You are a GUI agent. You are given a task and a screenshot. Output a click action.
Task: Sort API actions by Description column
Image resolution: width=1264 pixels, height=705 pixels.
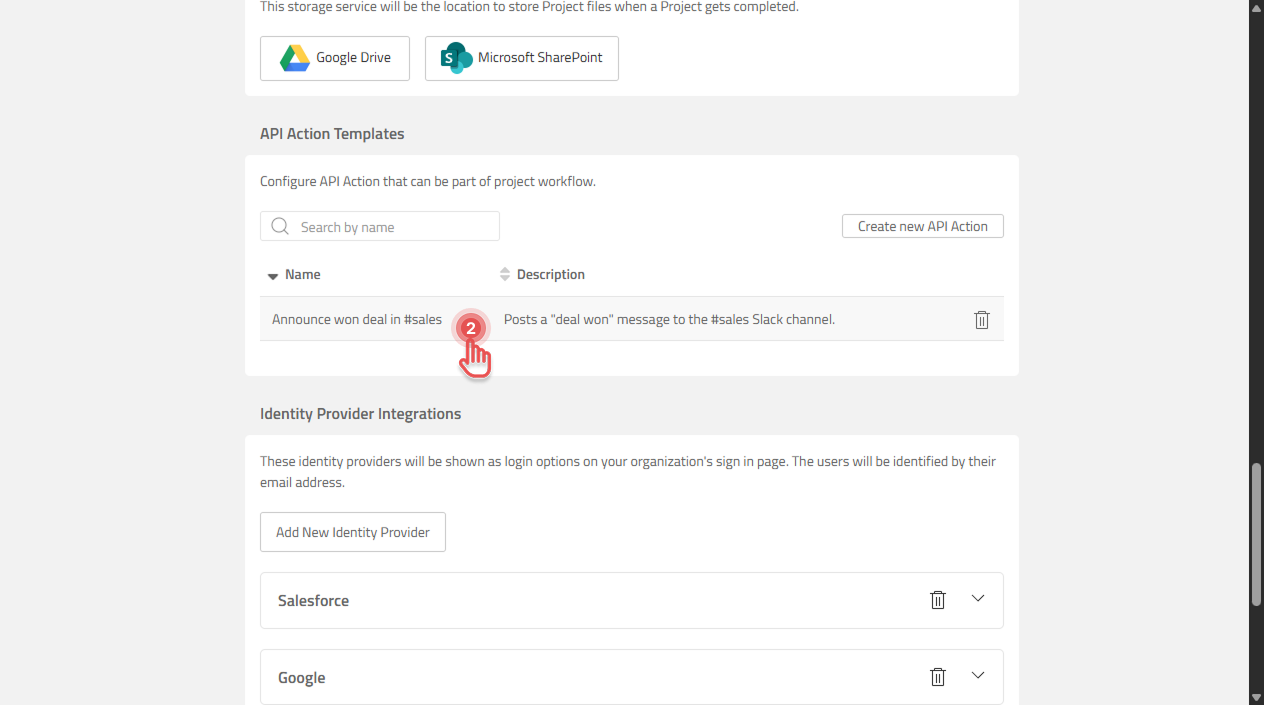[542, 275]
